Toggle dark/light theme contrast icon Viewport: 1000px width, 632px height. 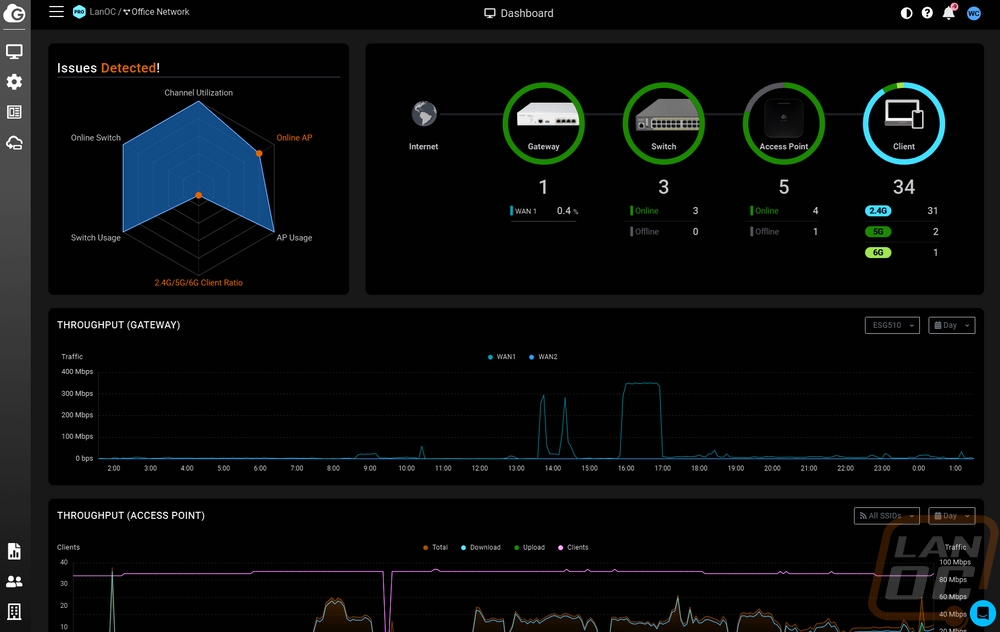pyautogui.click(x=907, y=13)
